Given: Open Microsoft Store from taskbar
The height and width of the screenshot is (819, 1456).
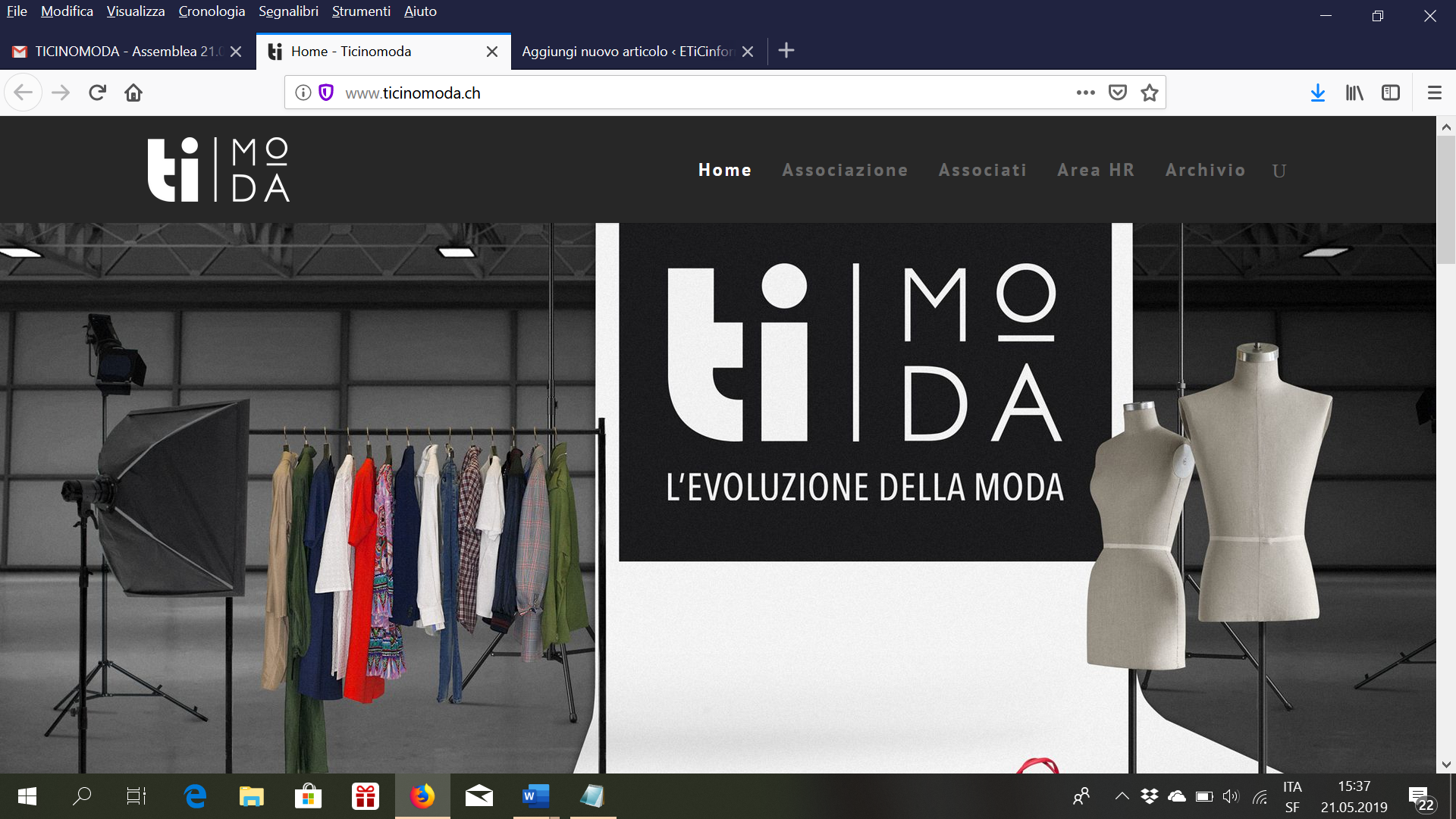Looking at the screenshot, I should tap(308, 796).
